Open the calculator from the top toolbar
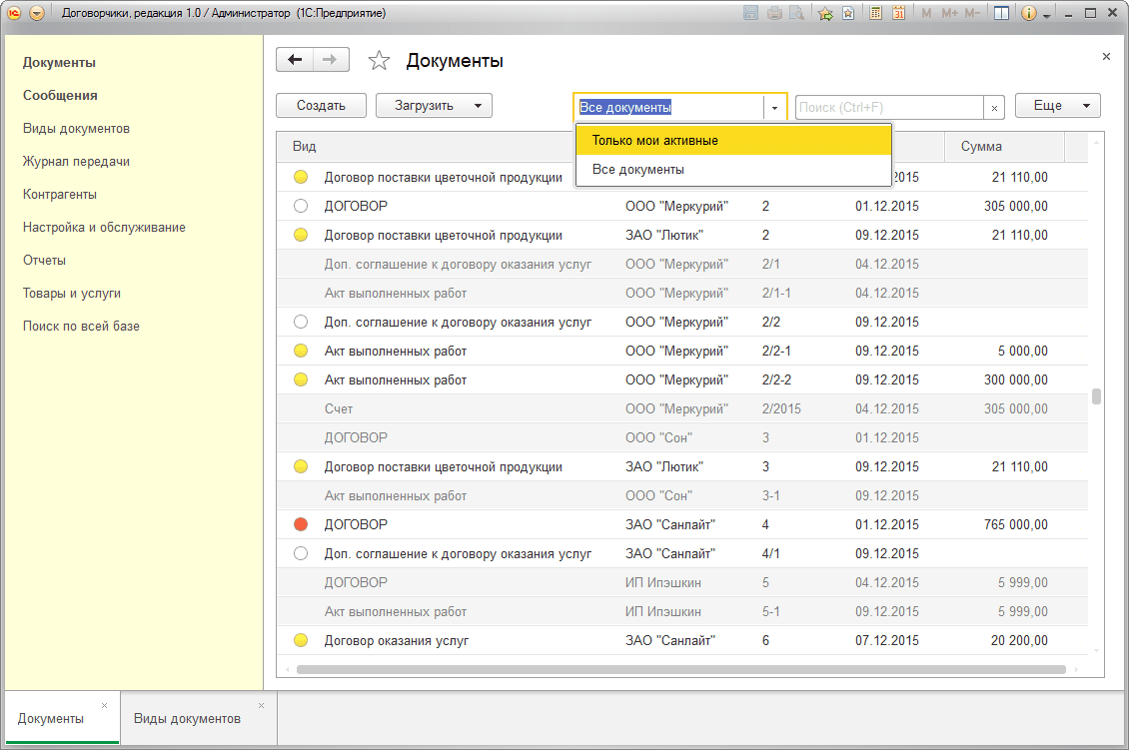Image resolution: width=1129 pixels, height=750 pixels. click(875, 14)
